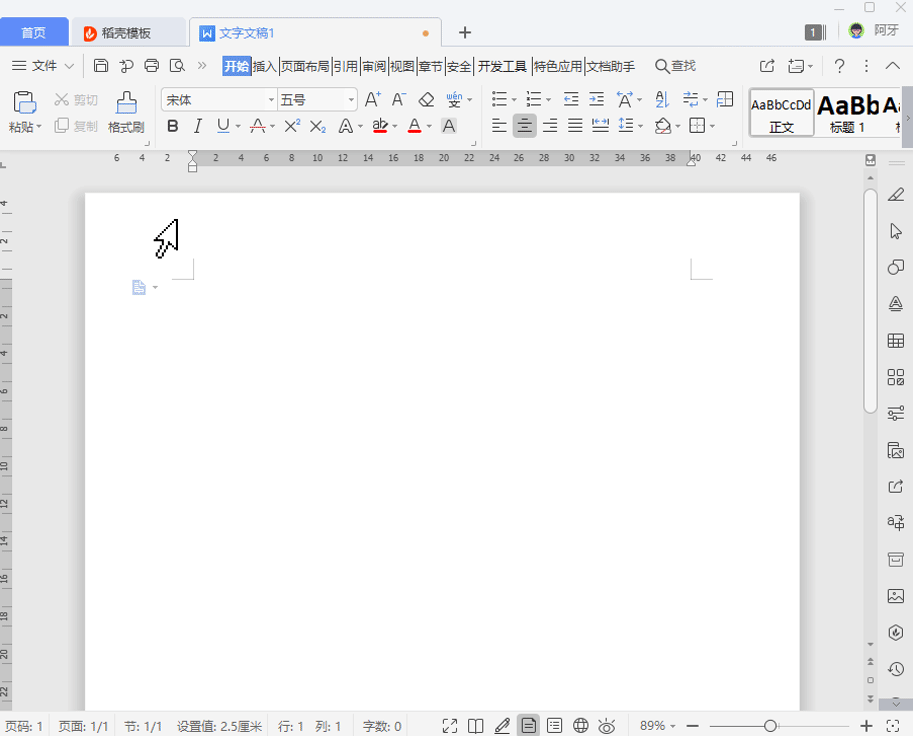The image size is (913, 736).
Task: Click the increase font size icon
Action: 372,100
